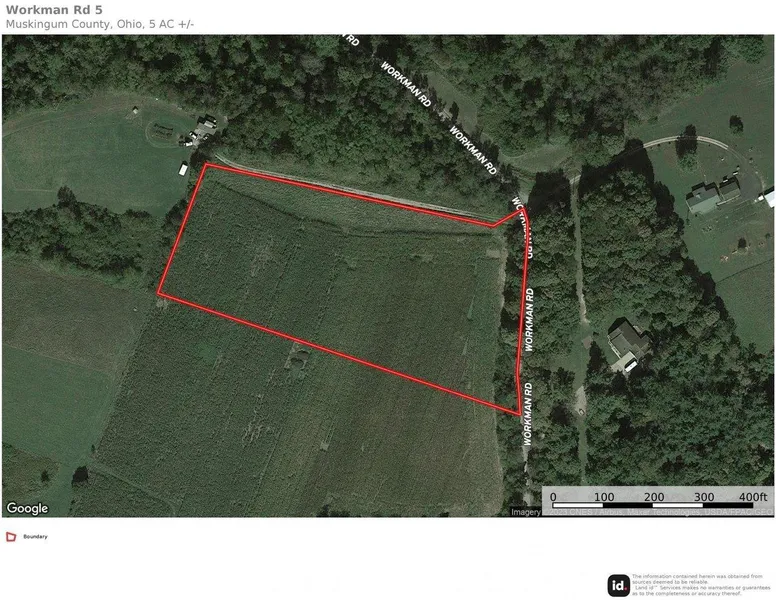The width and height of the screenshot is (776, 600).
Task: Select the 'Boundary' legend label
Action: point(35,537)
